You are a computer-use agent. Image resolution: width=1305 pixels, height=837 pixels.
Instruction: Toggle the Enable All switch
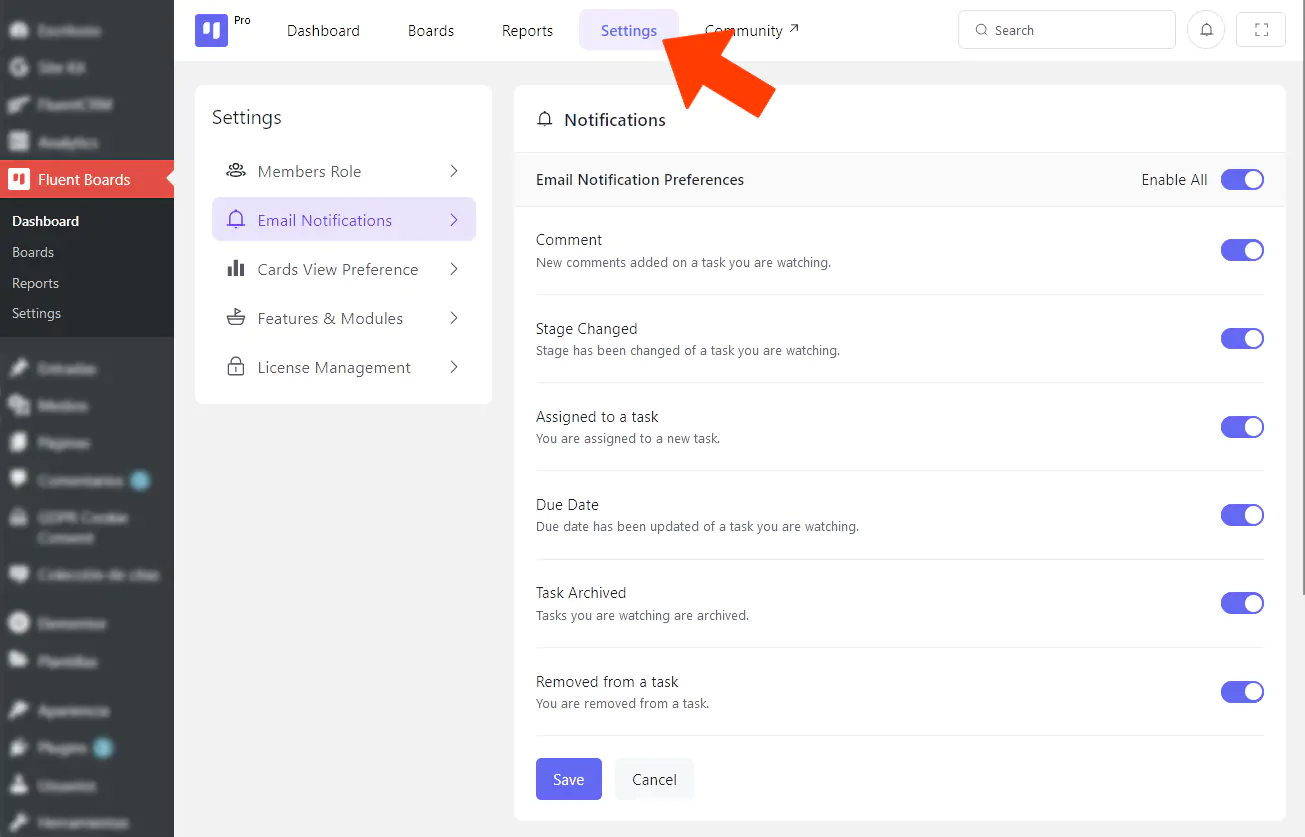click(x=1242, y=180)
